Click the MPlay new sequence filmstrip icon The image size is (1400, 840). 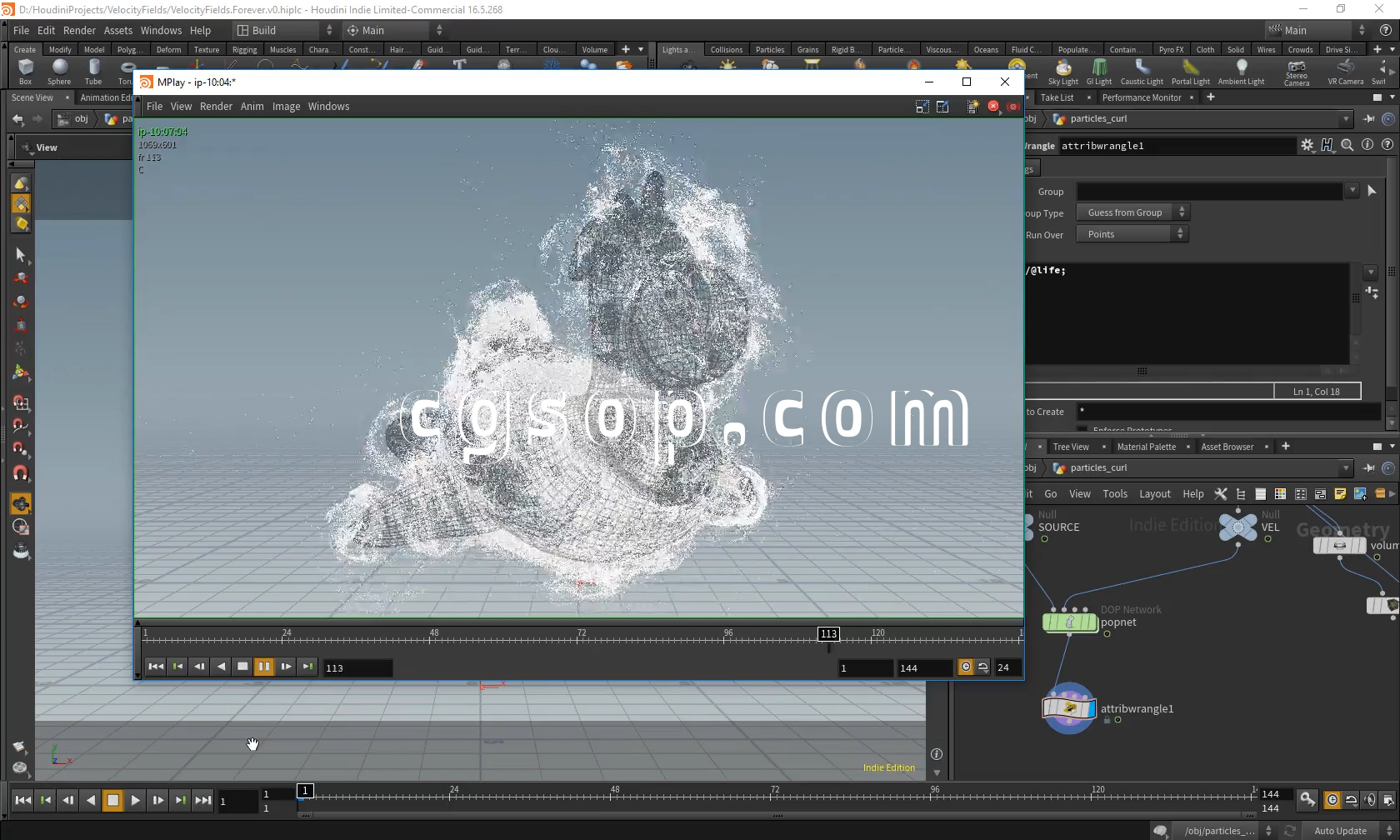[x=972, y=106]
